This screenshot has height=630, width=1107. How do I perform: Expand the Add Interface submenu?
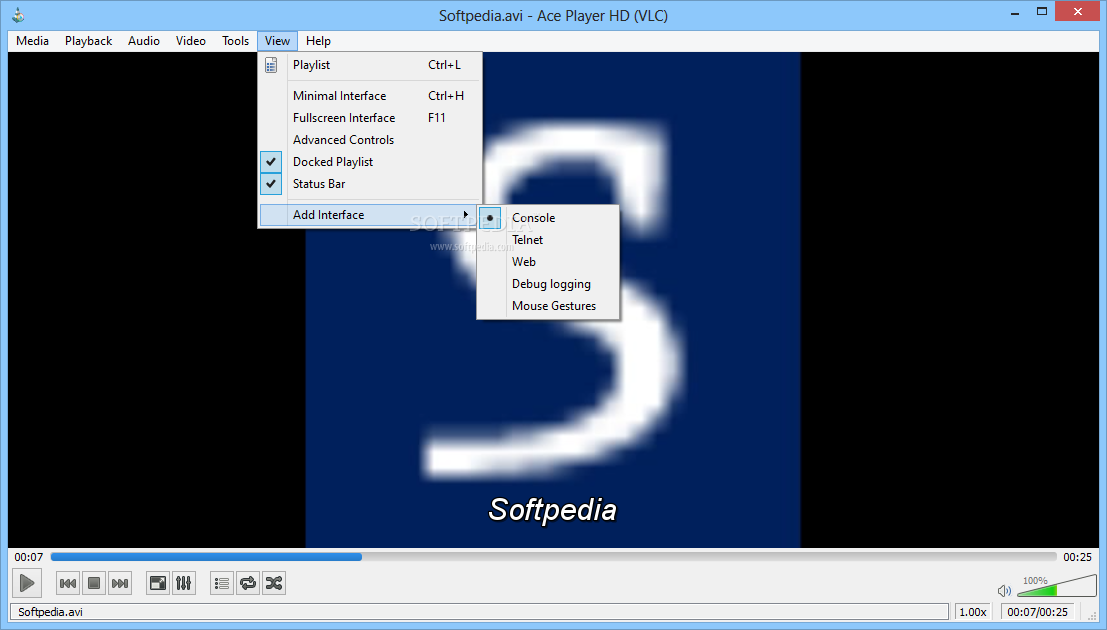(x=370, y=215)
